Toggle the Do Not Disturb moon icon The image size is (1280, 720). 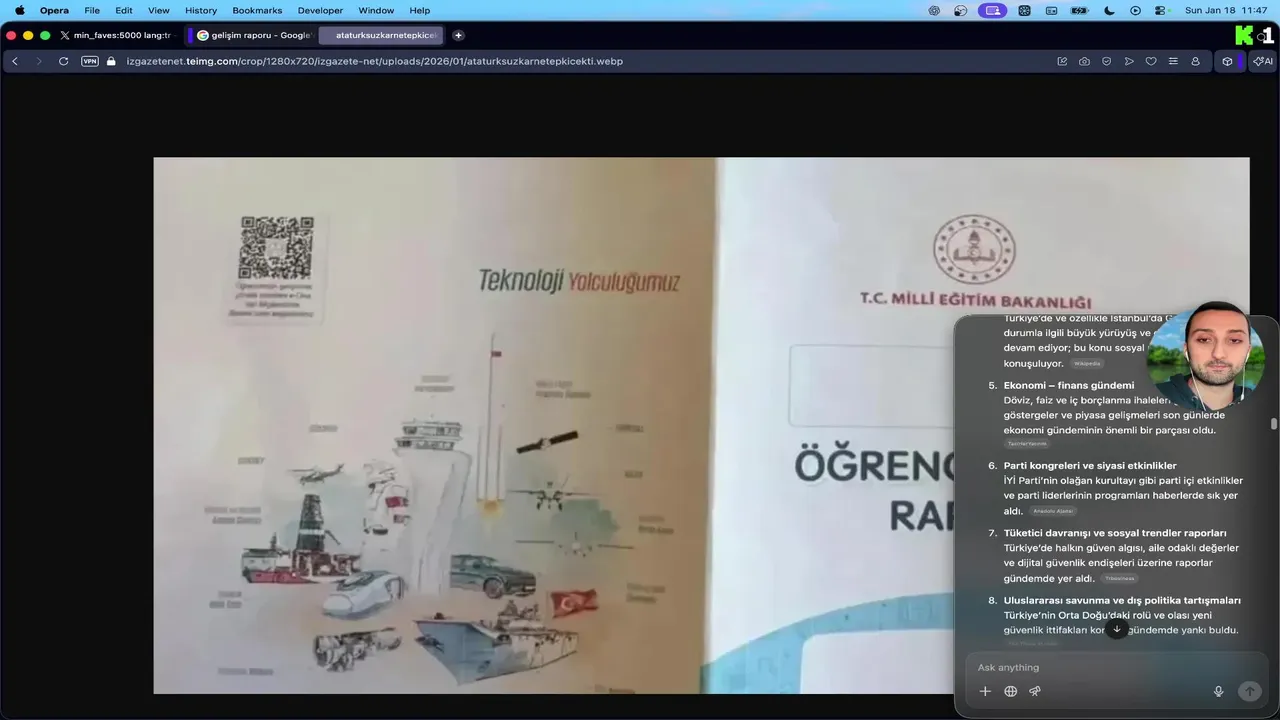pyautogui.click(x=1109, y=10)
